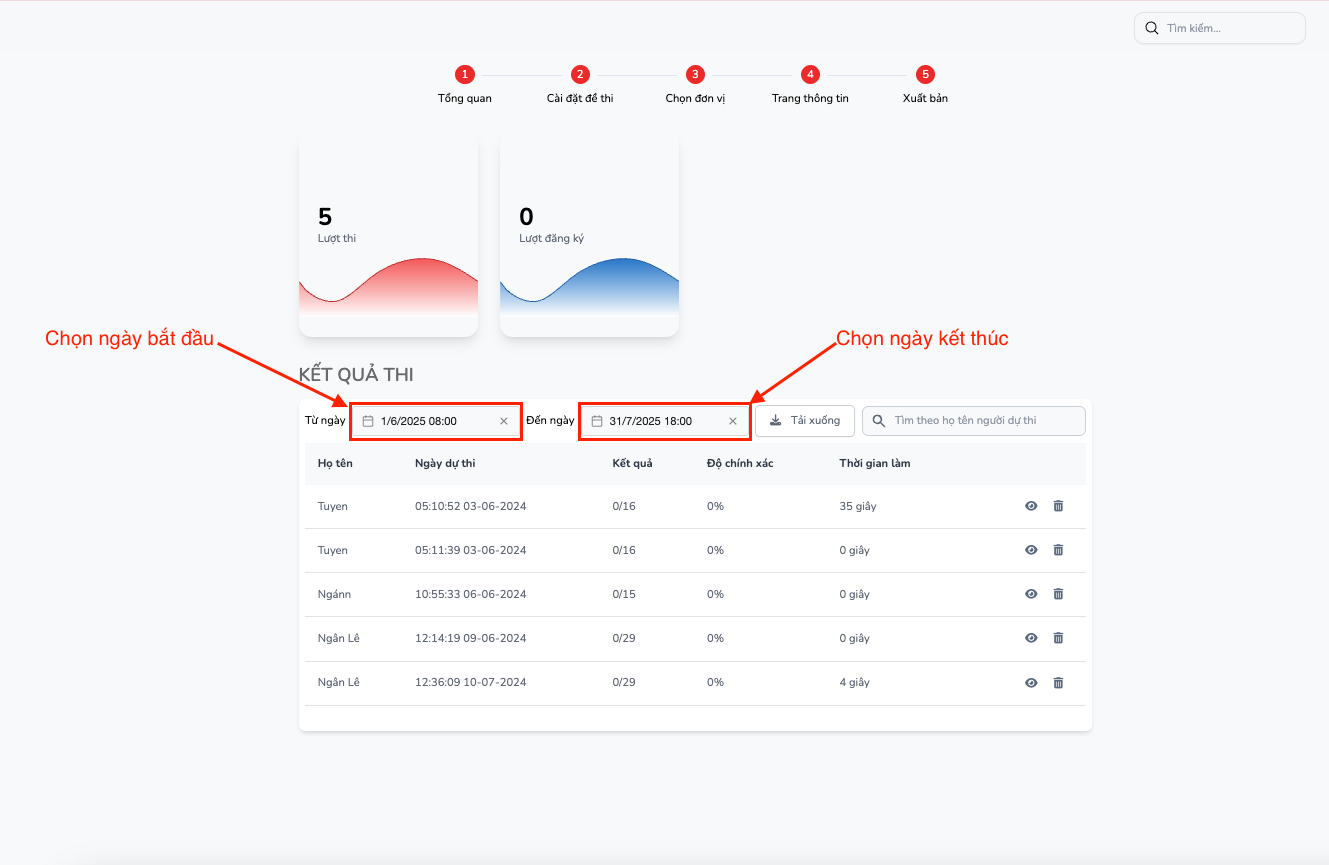Go to step 5 Xuất bản

pos(925,75)
